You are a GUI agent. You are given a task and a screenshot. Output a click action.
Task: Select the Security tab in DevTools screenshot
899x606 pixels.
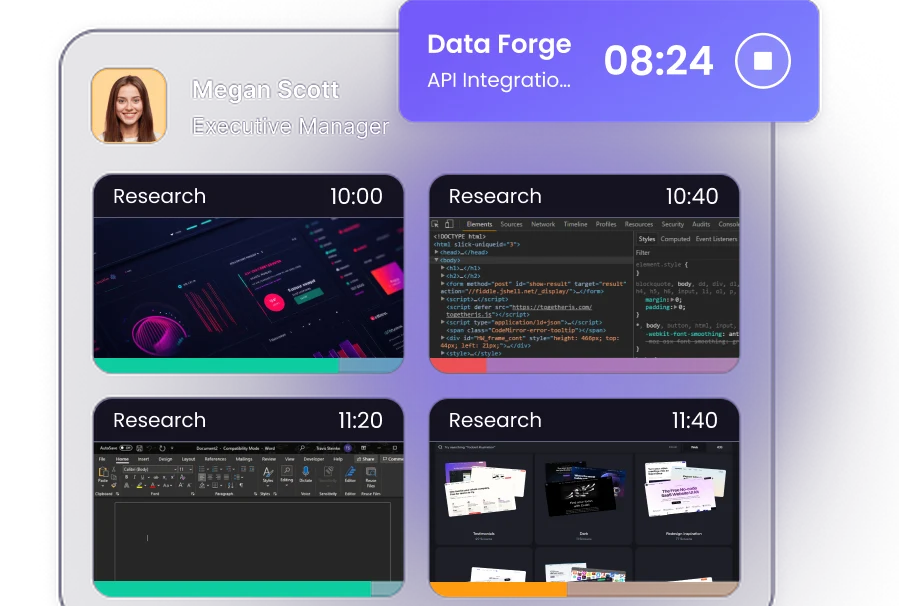point(673,224)
